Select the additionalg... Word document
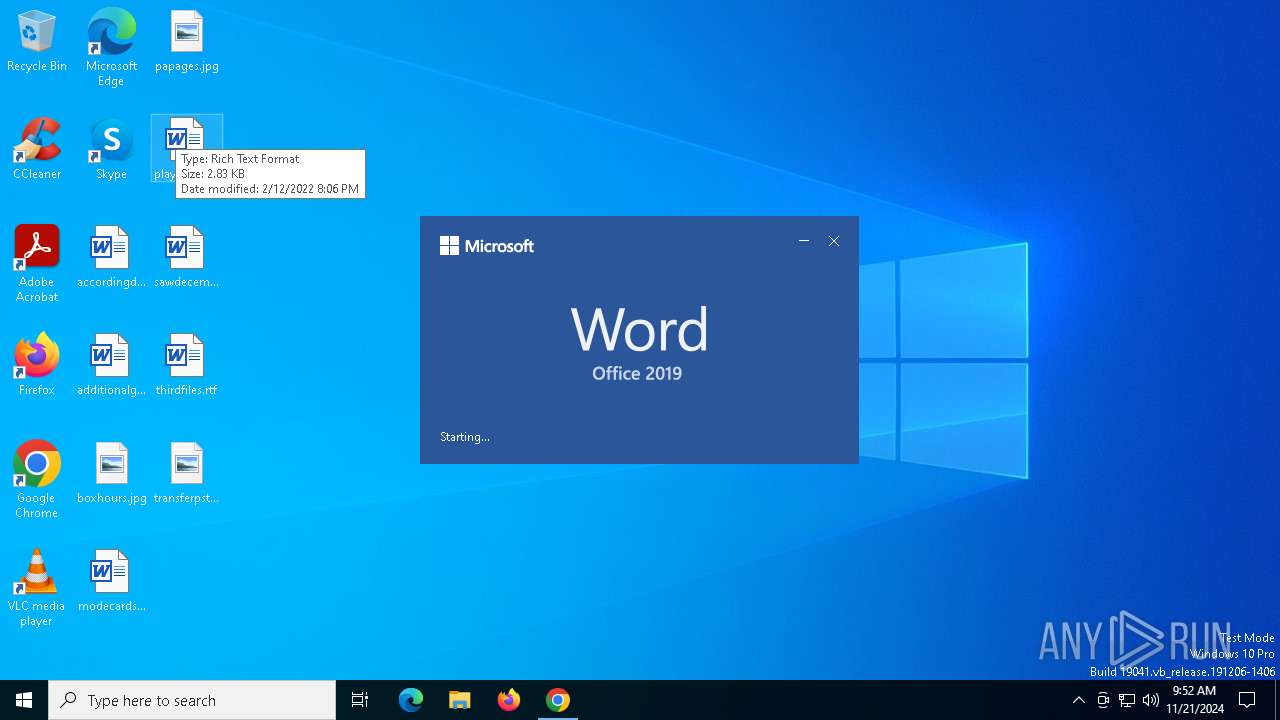The width and height of the screenshot is (1280, 720). [111, 366]
